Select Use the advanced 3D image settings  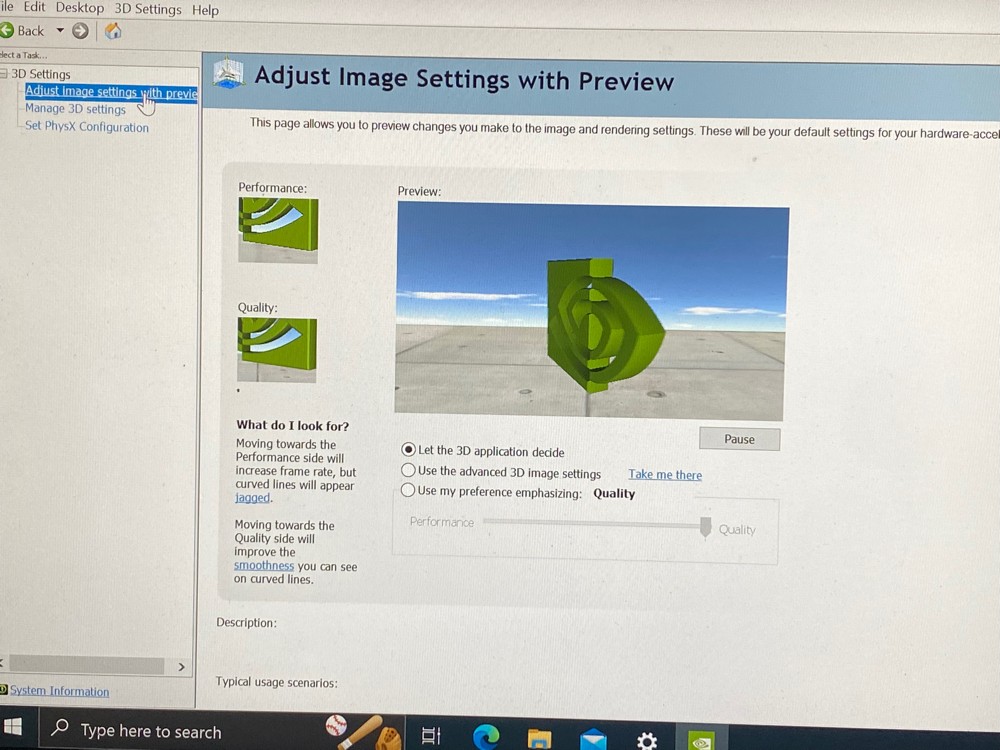(x=408, y=471)
